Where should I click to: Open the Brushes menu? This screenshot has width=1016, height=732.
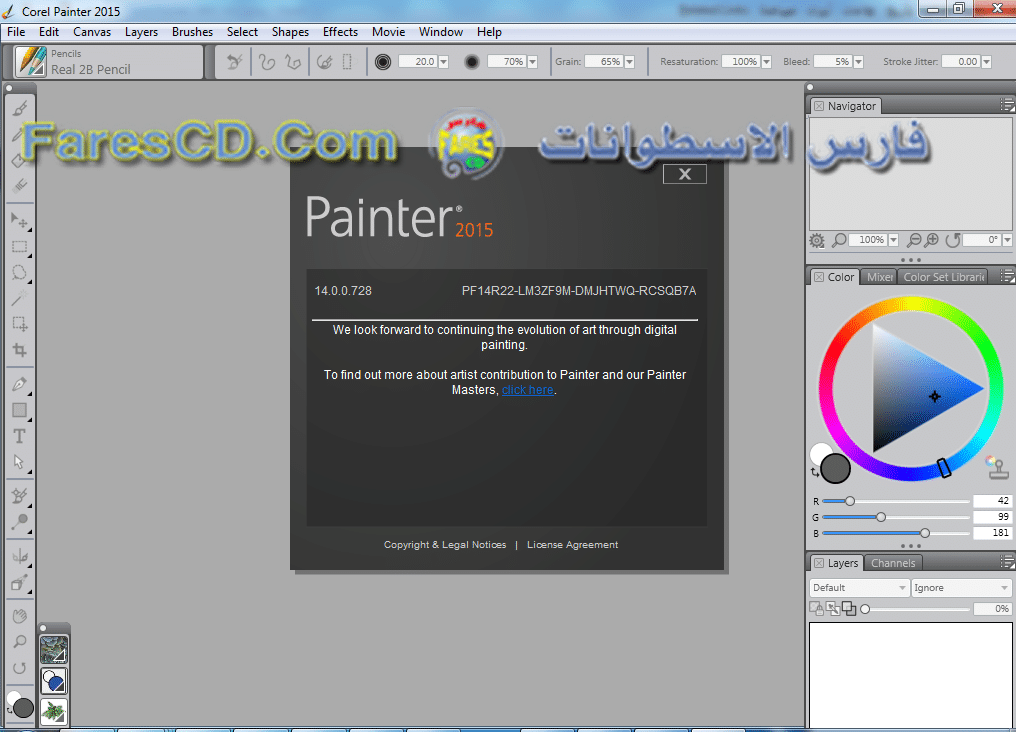tap(192, 32)
